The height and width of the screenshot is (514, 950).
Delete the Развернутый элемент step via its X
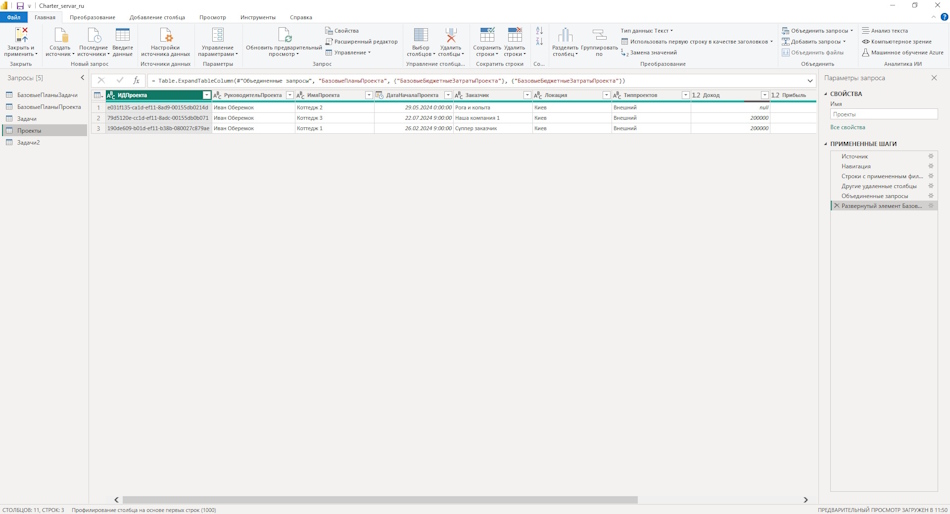point(836,206)
